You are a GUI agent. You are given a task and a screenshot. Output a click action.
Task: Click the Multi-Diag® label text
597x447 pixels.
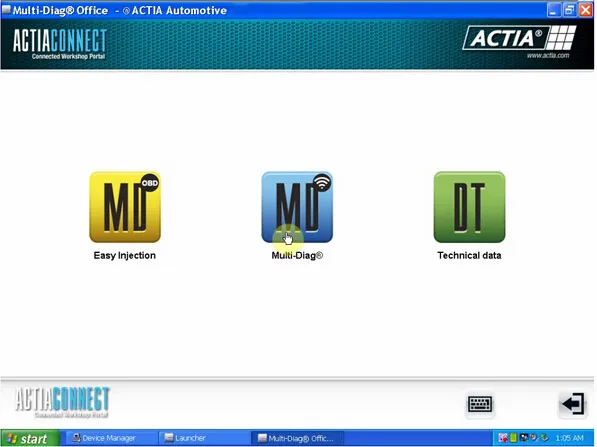(297, 255)
